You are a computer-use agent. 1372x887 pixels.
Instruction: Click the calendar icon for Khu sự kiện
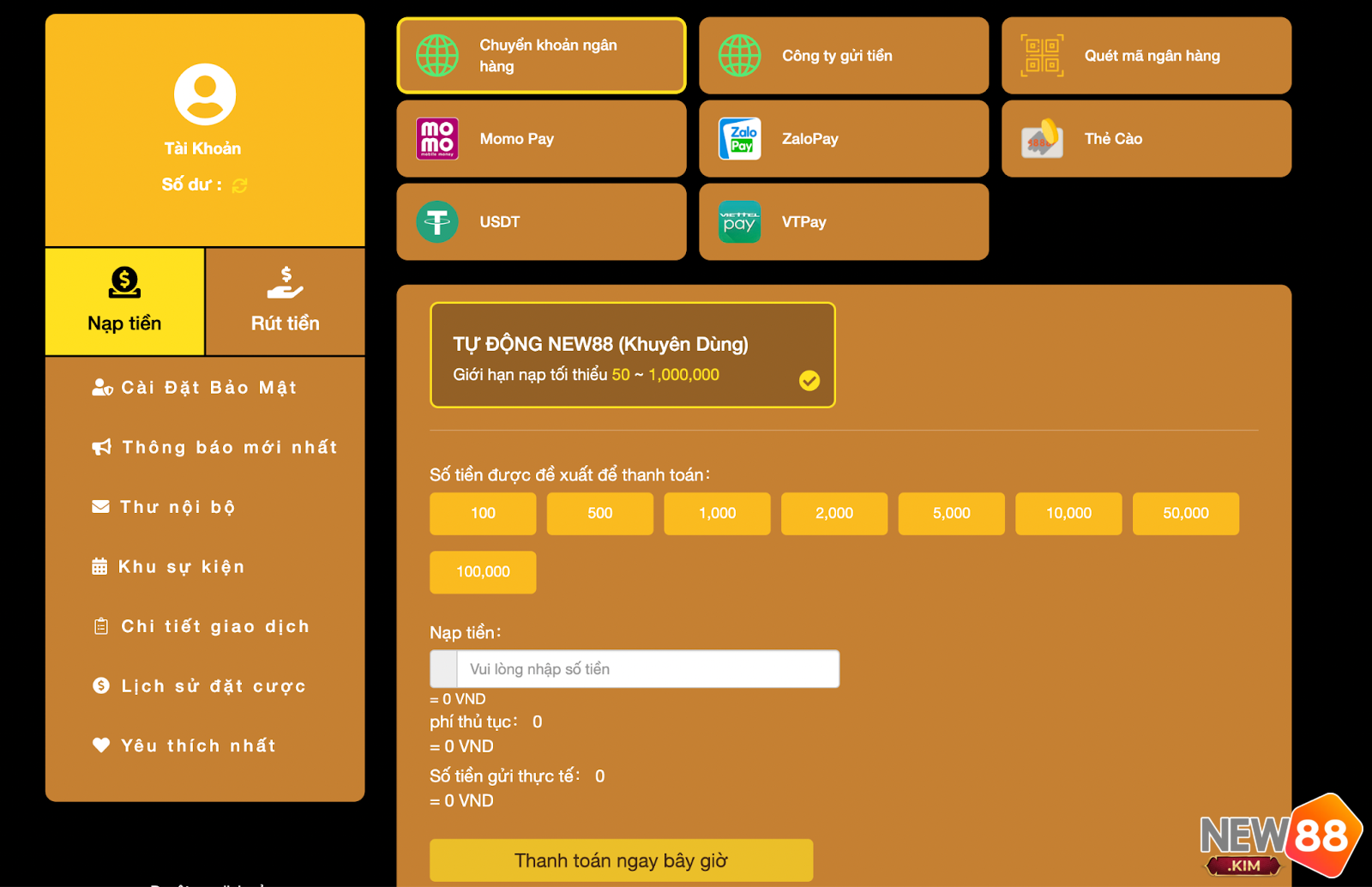[x=99, y=566]
